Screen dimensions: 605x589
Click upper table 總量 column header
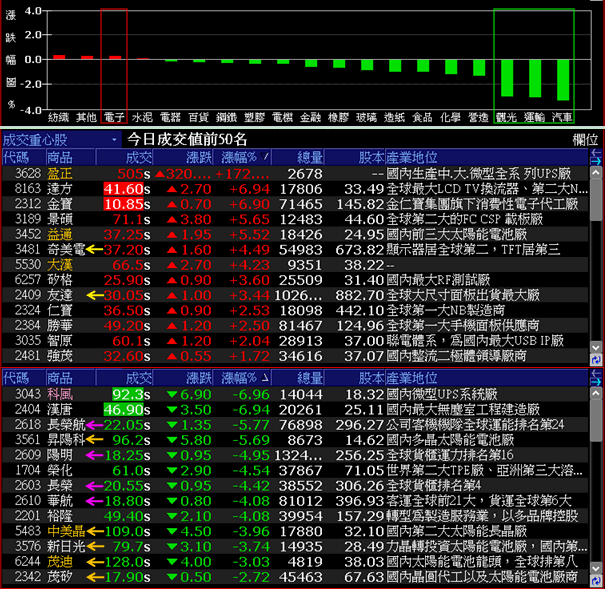298,157
